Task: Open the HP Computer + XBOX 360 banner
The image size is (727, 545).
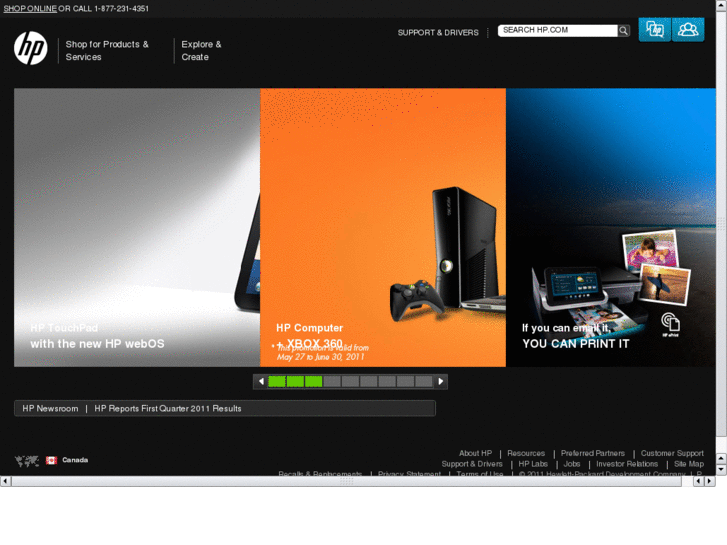Action: click(383, 227)
